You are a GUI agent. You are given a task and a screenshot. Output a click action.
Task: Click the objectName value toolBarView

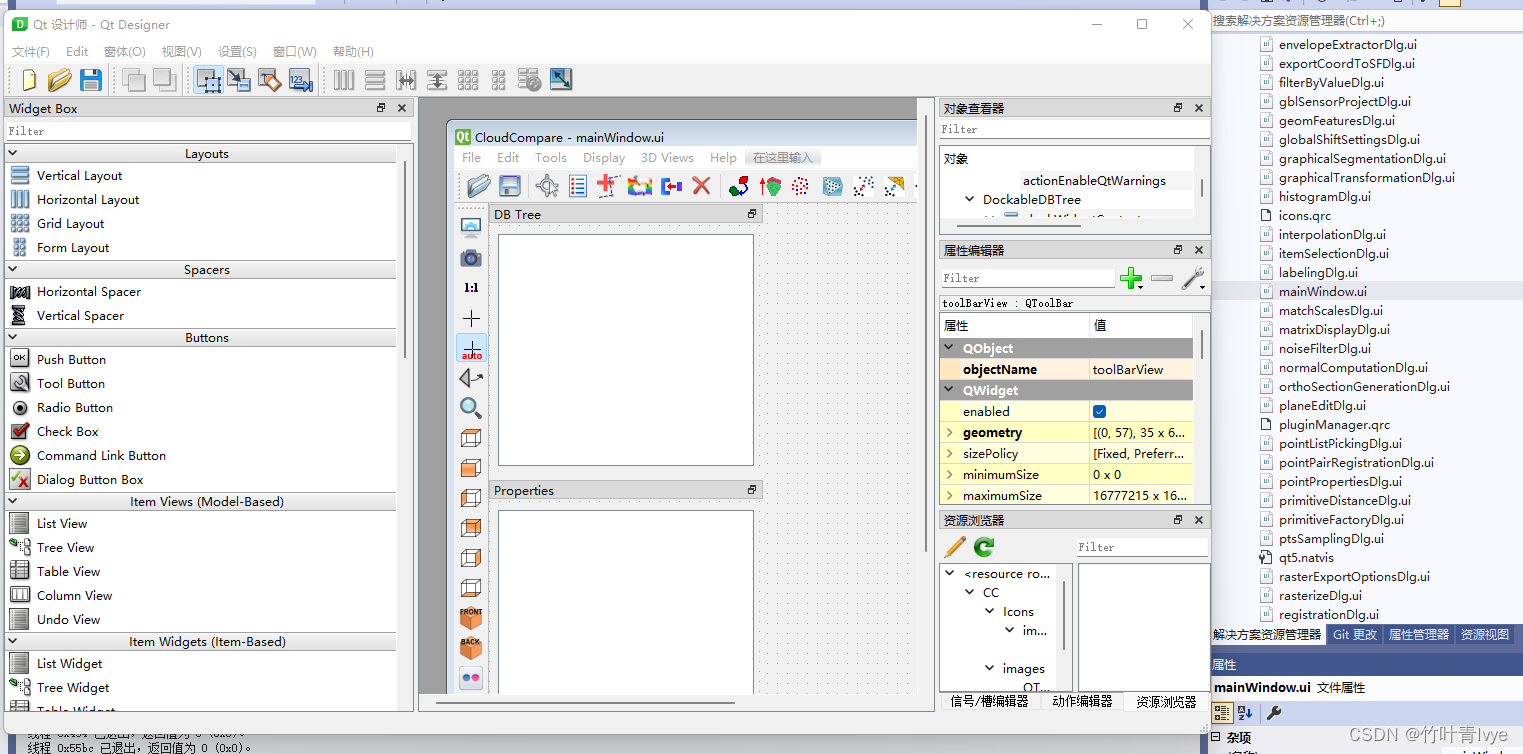[1141, 370]
